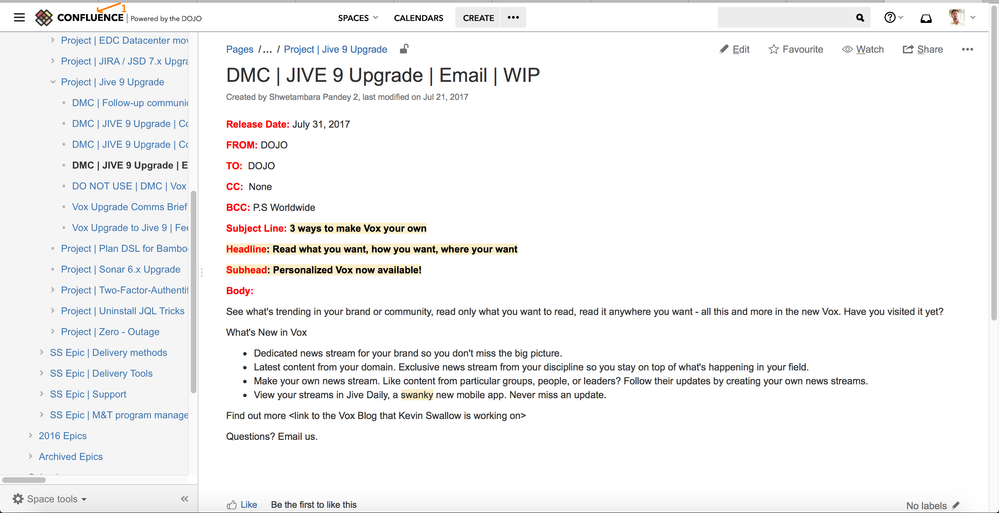
Task: Expand 2016 Epics tree item
Action: pos(30,436)
